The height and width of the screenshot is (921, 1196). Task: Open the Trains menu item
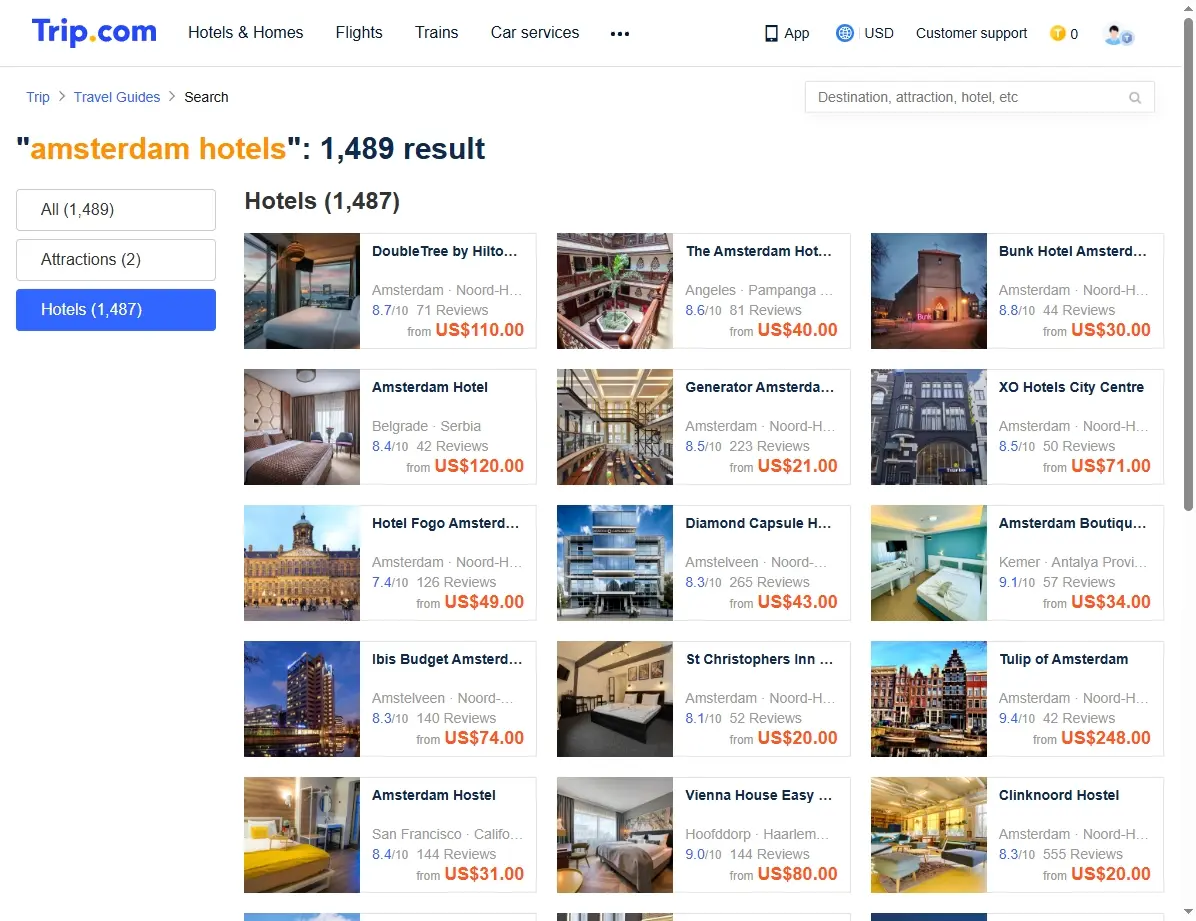pos(436,33)
